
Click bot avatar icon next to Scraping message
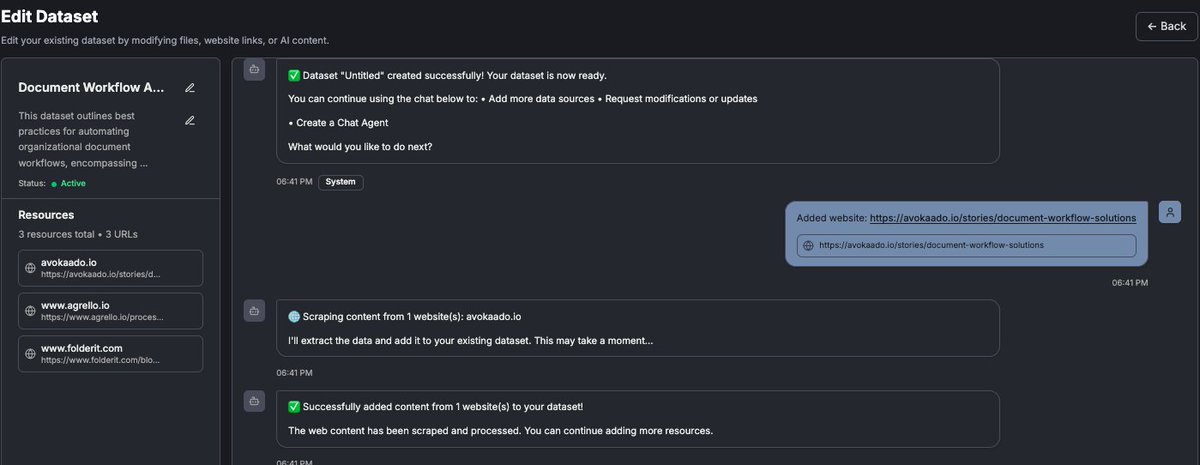254,311
